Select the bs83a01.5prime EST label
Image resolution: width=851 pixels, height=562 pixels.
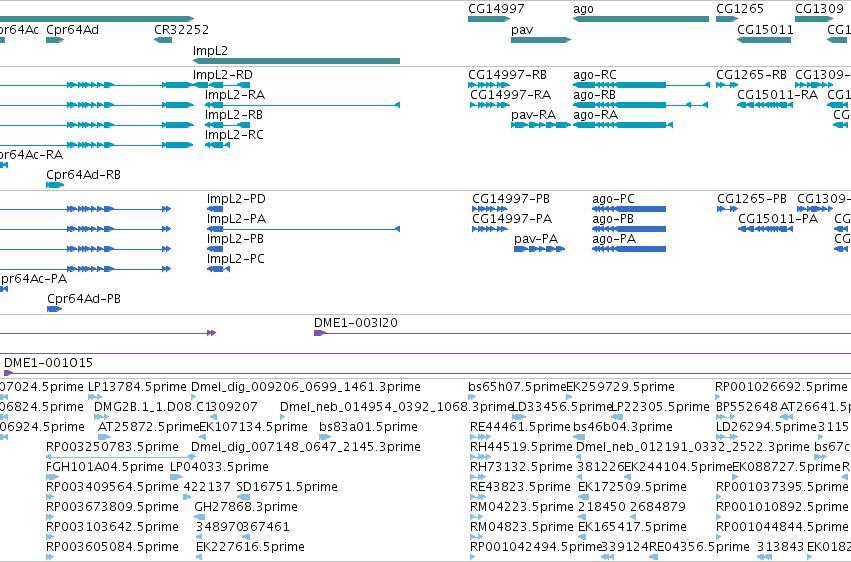369,427
